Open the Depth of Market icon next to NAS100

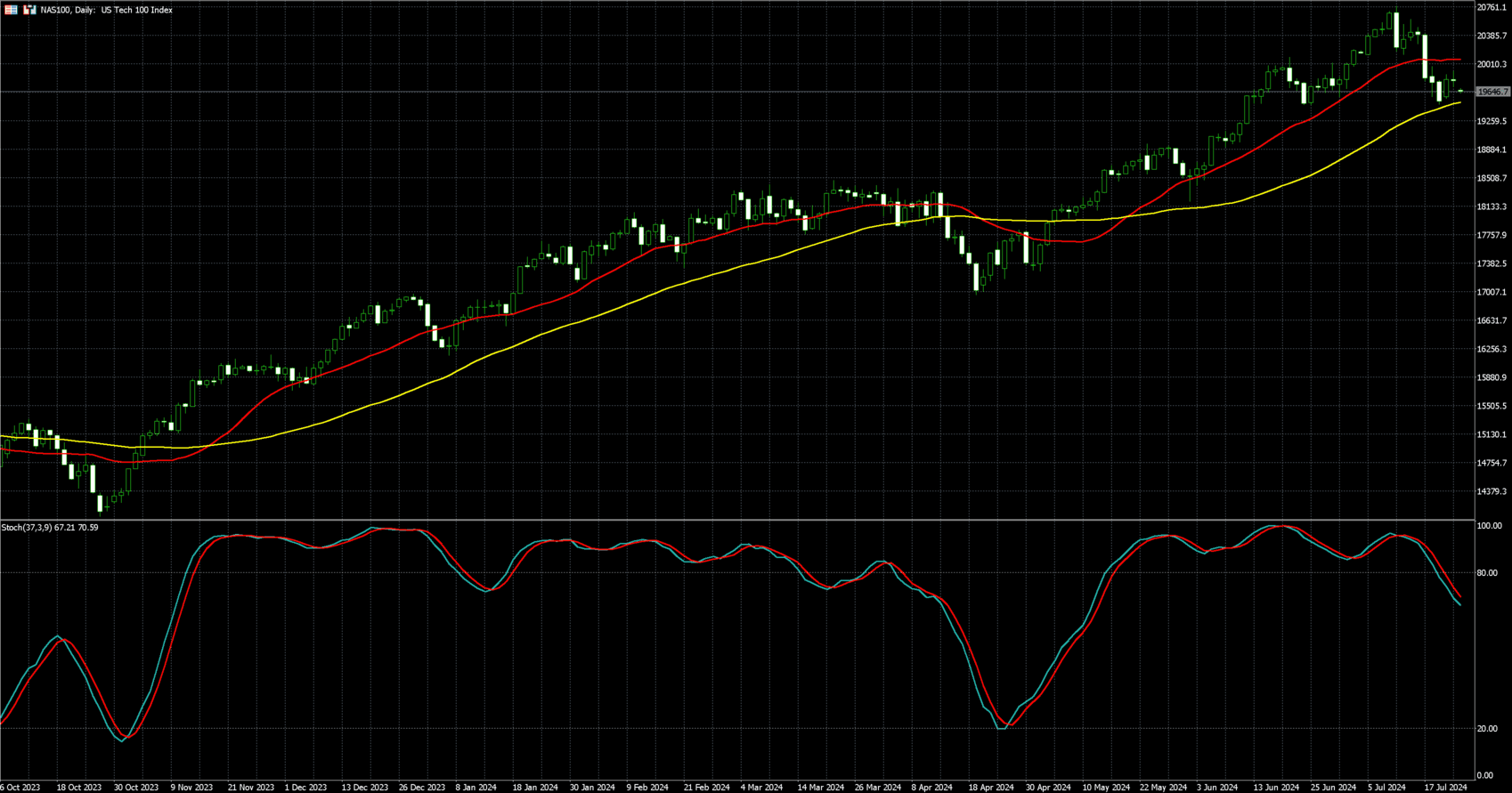[29, 10]
